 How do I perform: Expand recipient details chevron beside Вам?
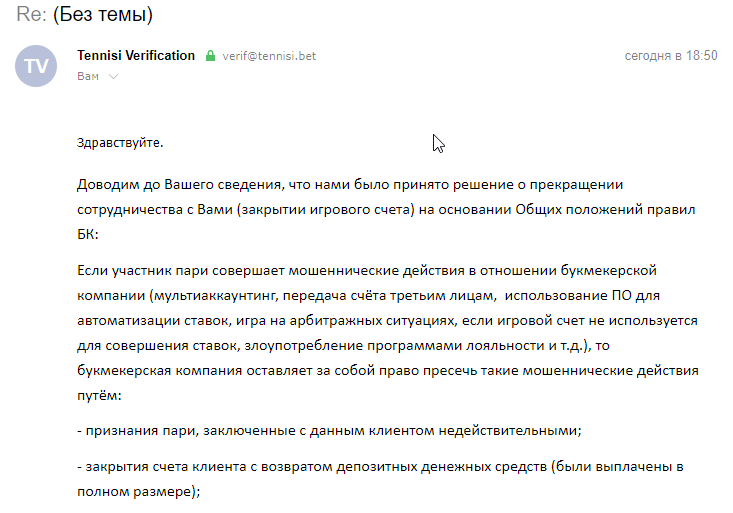pos(114,76)
